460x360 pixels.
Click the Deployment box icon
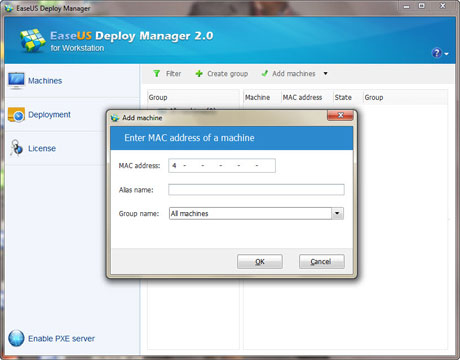click(16, 115)
